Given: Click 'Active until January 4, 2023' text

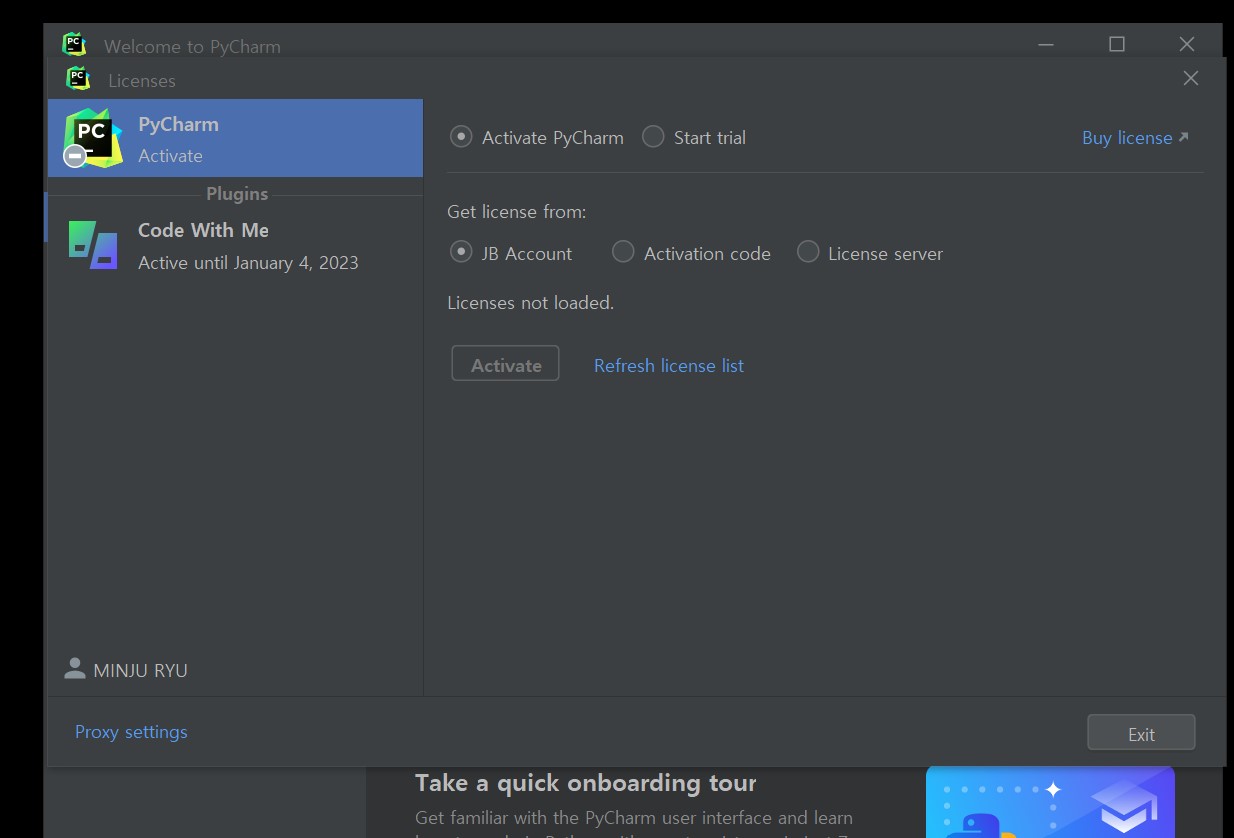Looking at the screenshot, I should tap(248, 263).
